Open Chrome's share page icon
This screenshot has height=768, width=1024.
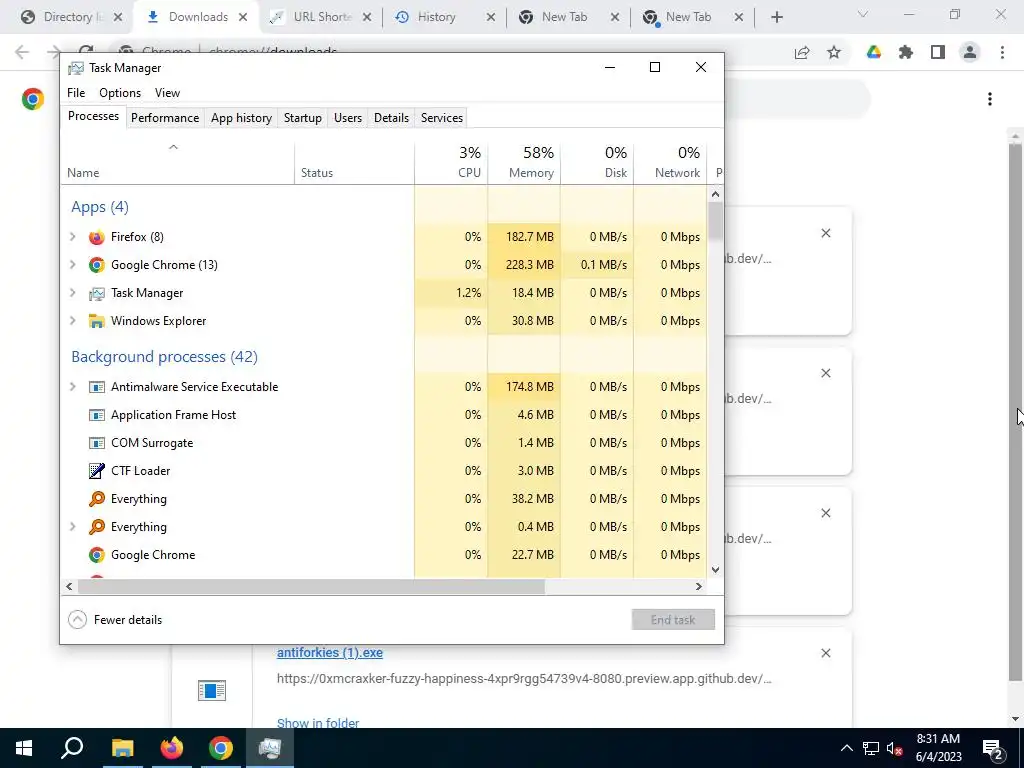[x=802, y=52]
